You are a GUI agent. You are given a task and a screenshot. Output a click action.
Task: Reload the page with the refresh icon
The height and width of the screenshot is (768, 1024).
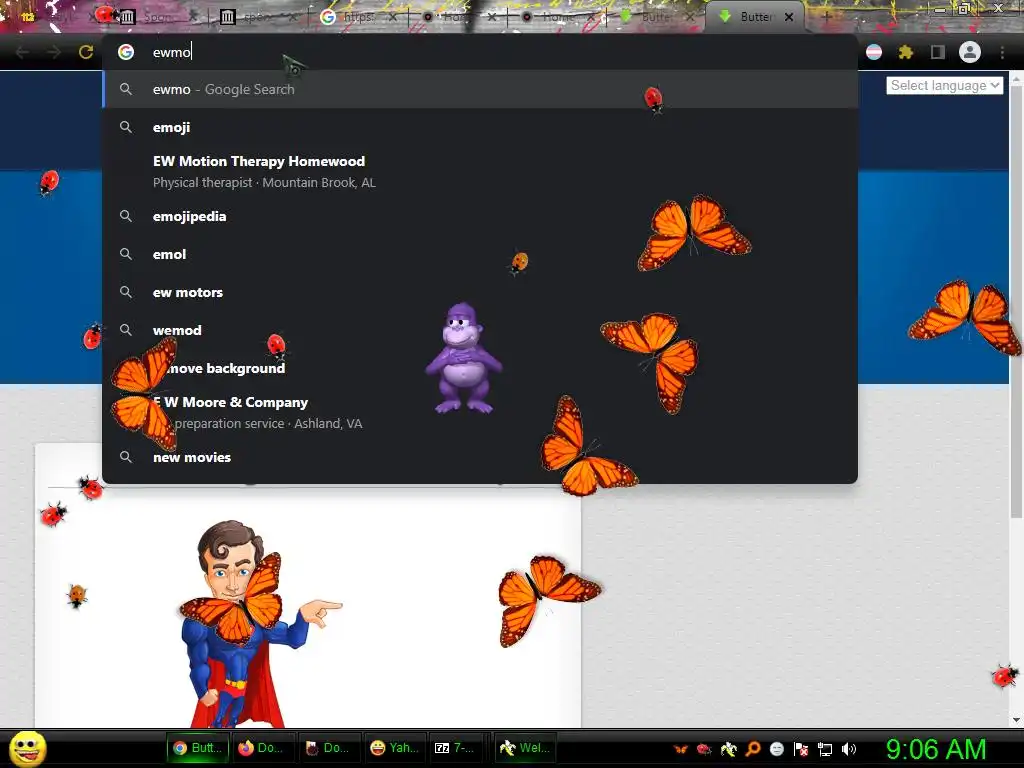click(x=86, y=52)
